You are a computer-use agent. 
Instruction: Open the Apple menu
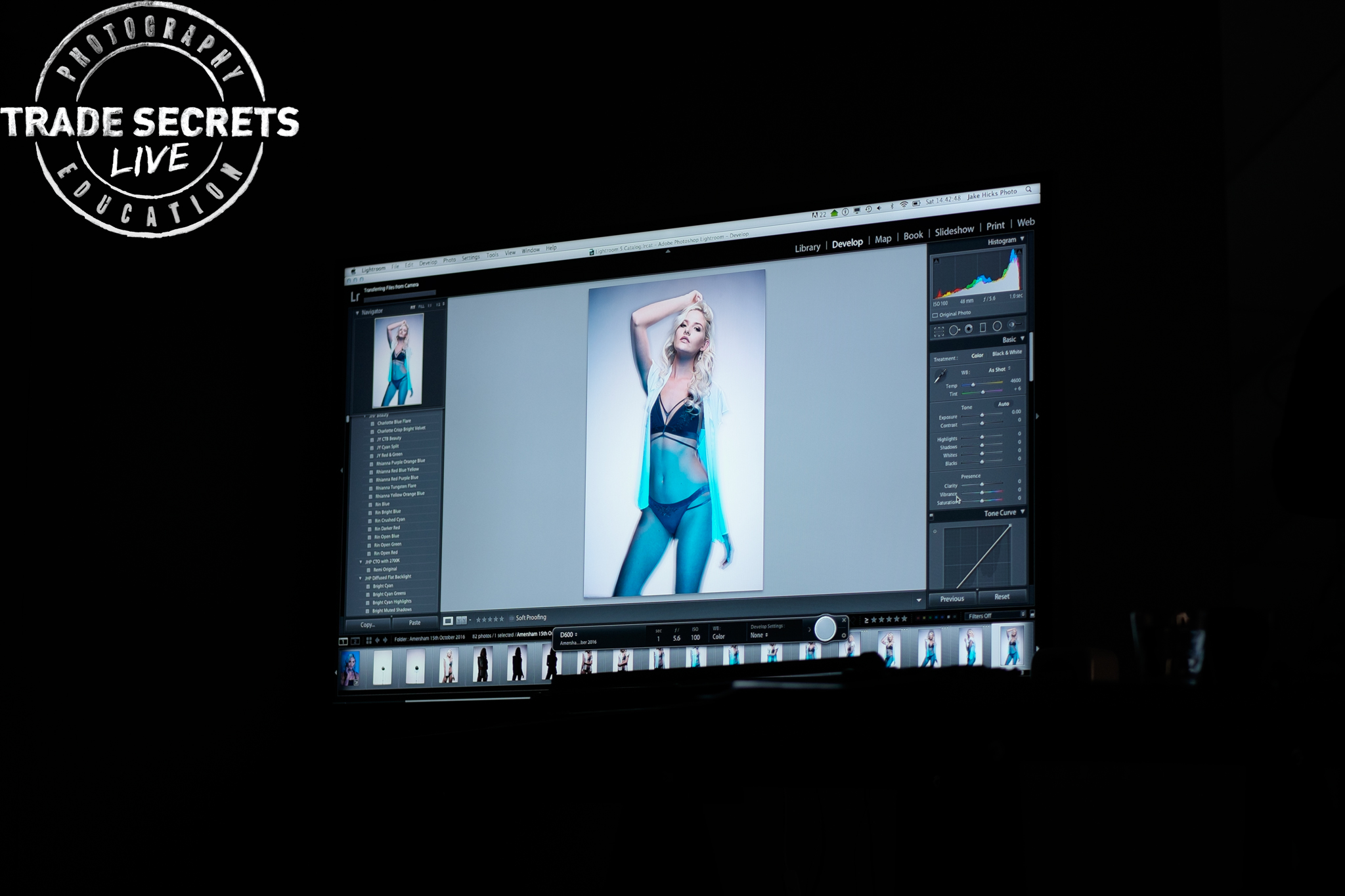[x=353, y=270]
